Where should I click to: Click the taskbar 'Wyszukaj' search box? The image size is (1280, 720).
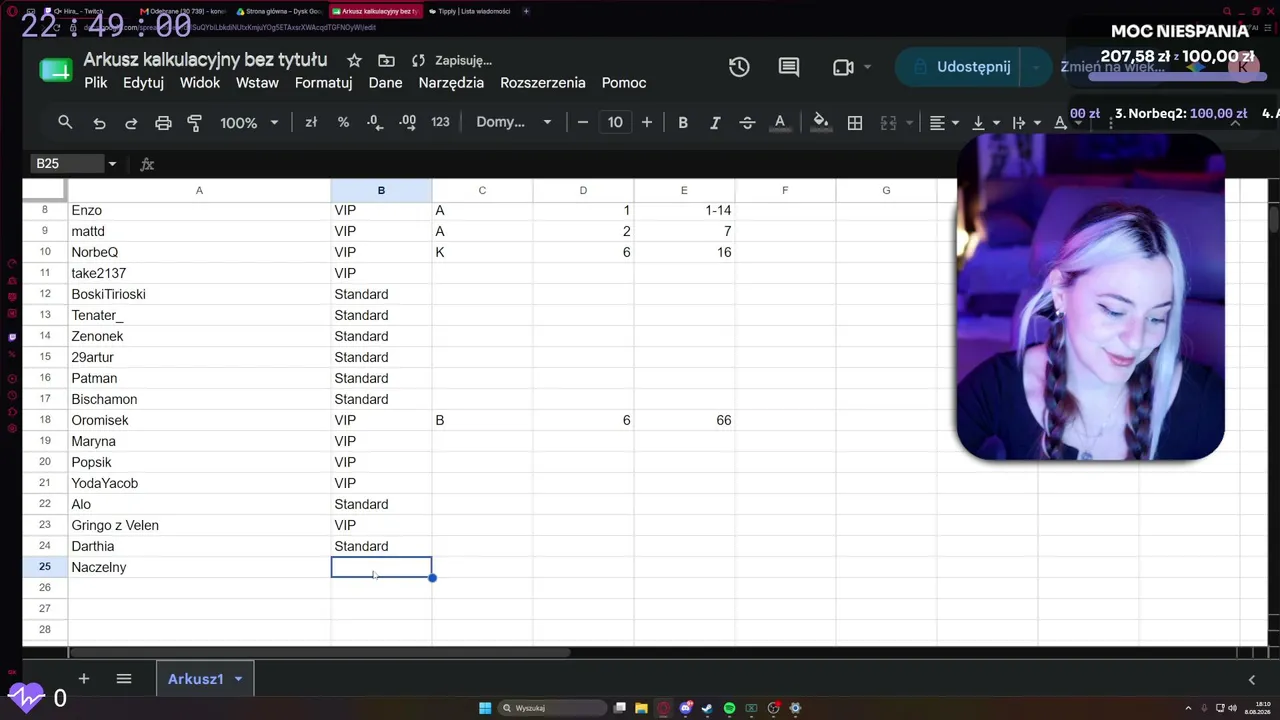pyautogui.click(x=553, y=708)
